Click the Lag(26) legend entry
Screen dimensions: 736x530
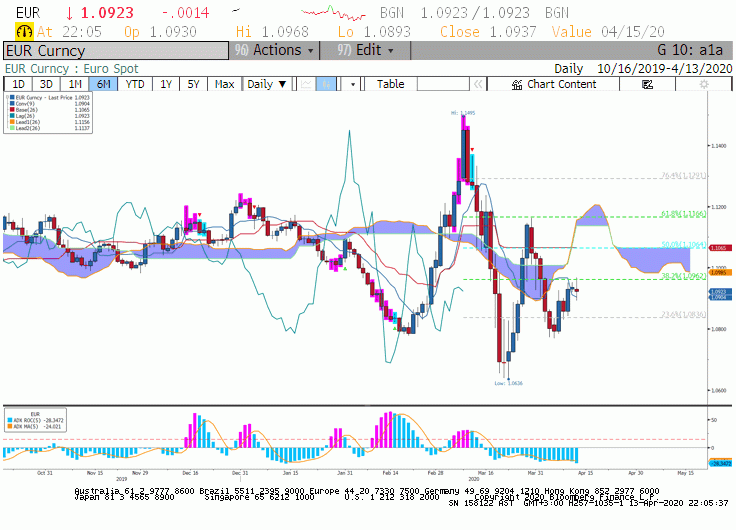pos(25,116)
